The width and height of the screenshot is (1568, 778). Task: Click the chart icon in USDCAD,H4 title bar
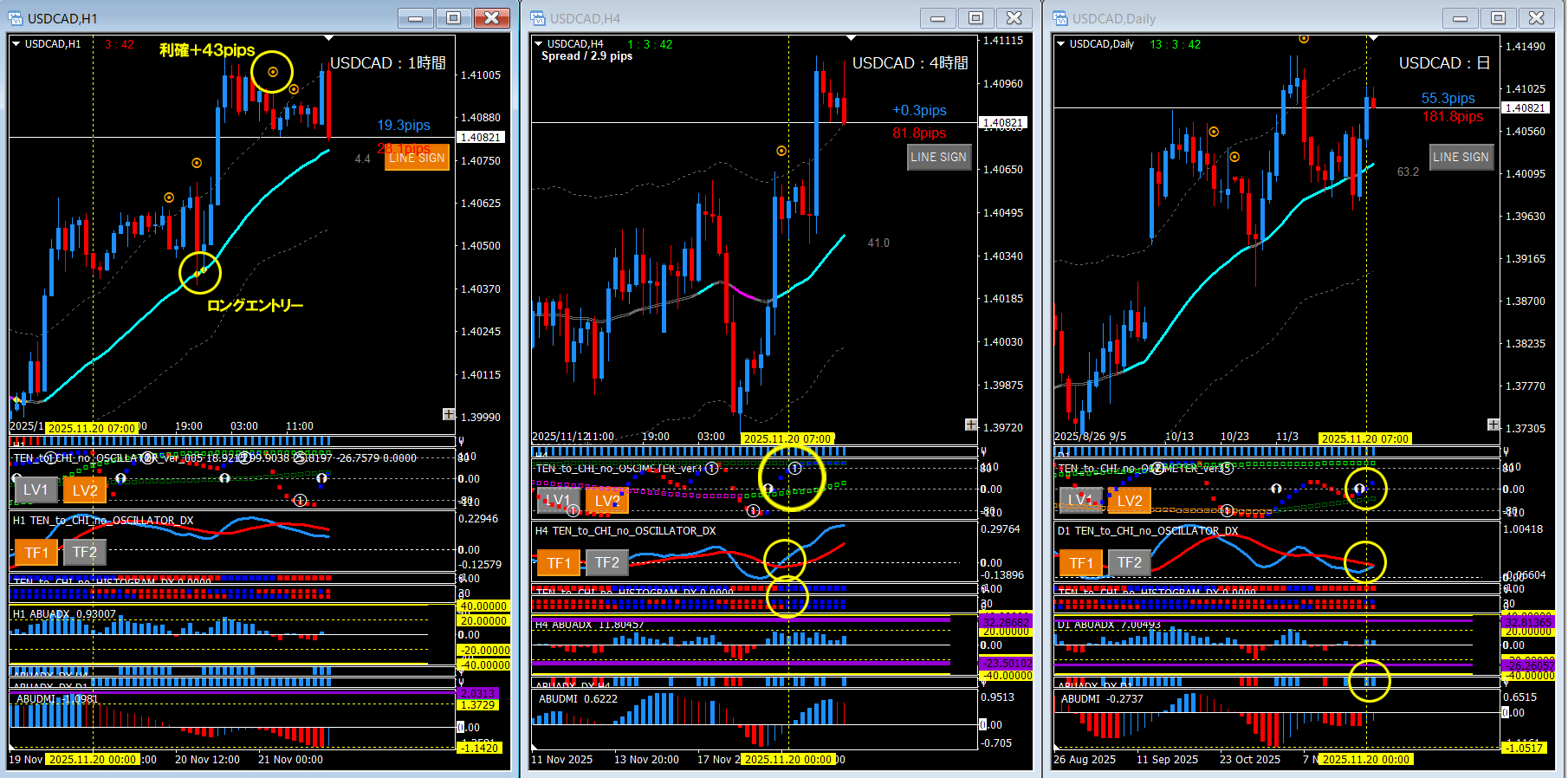point(538,18)
